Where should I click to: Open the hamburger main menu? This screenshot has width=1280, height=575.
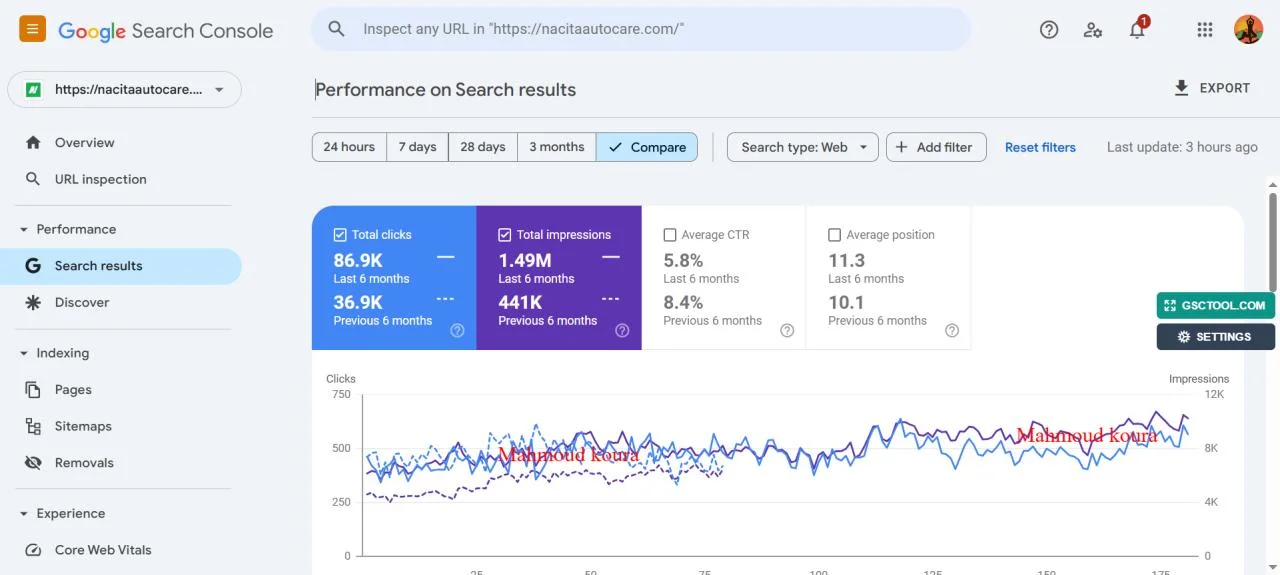click(32, 29)
